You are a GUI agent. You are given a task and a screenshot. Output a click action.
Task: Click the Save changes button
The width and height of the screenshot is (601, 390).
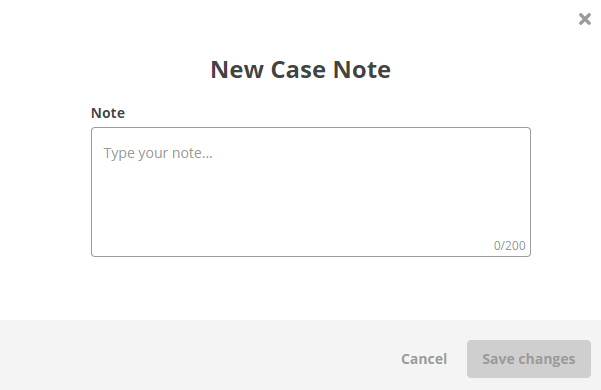click(529, 359)
